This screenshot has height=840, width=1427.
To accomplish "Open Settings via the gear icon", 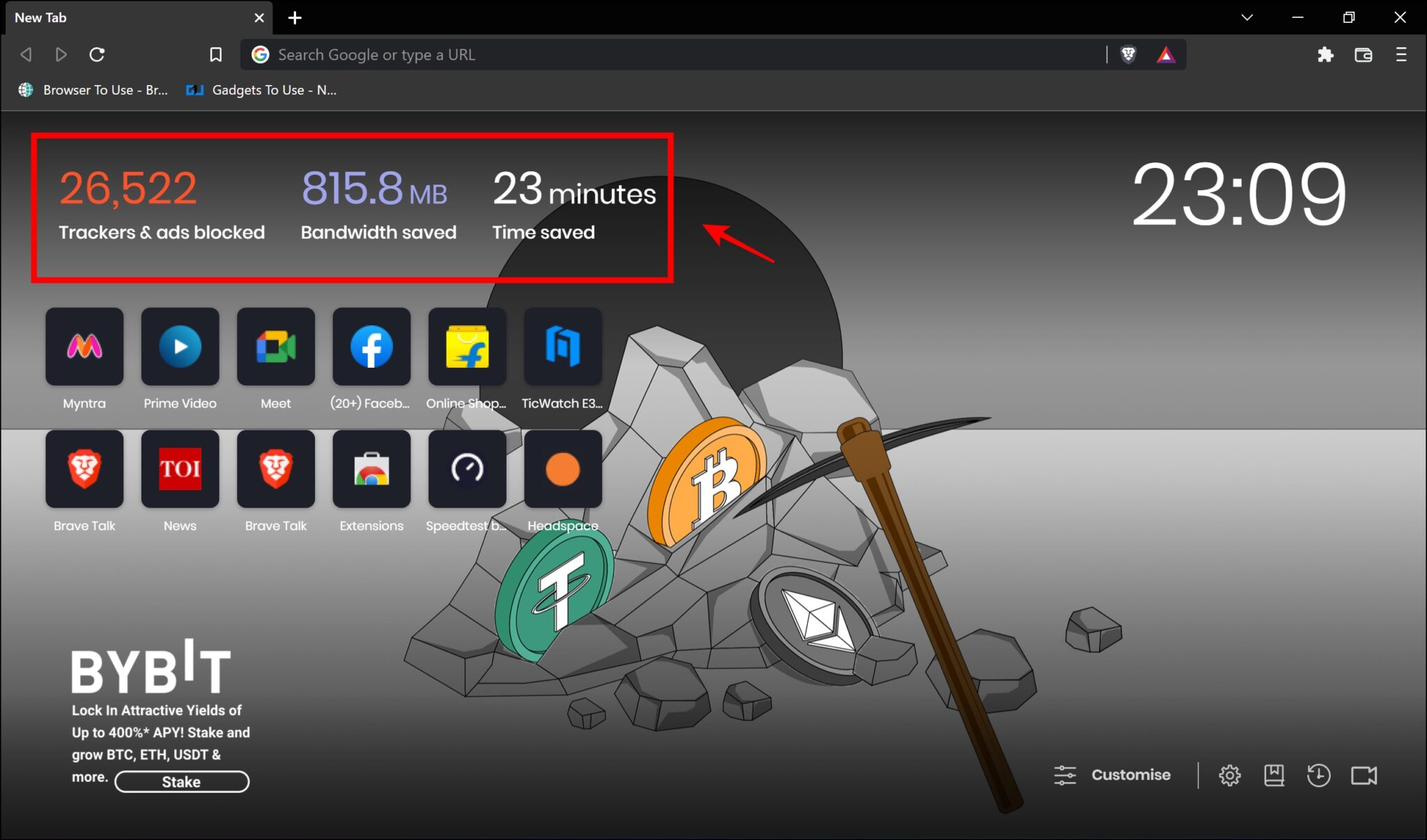I will [1229, 775].
